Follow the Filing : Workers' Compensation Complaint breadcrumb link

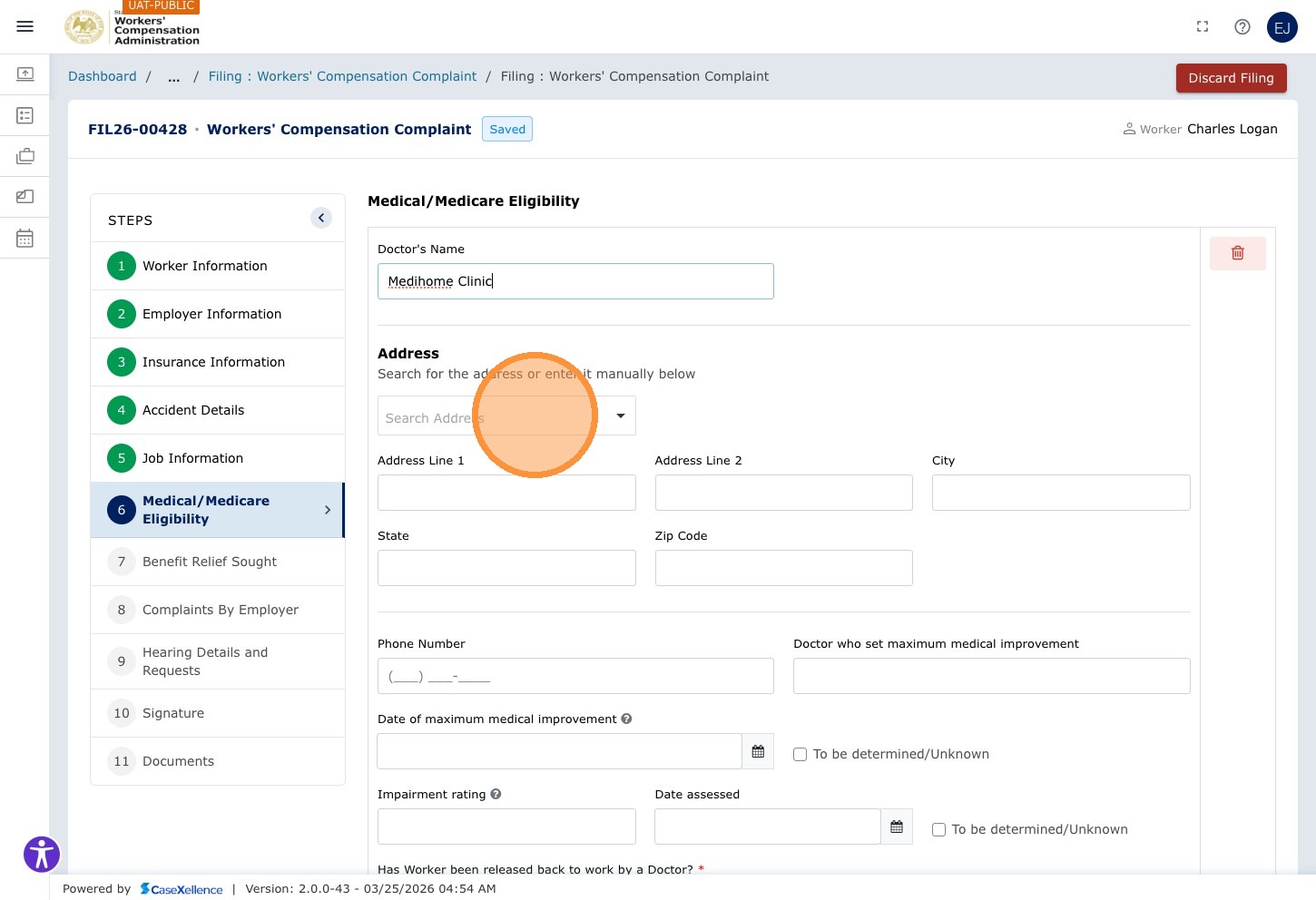(x=342, y=76)
